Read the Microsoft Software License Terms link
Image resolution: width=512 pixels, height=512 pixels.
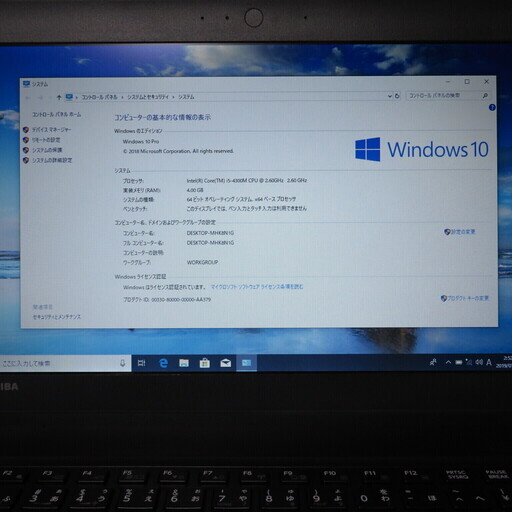pyautogui.click(x=257, y=287)
